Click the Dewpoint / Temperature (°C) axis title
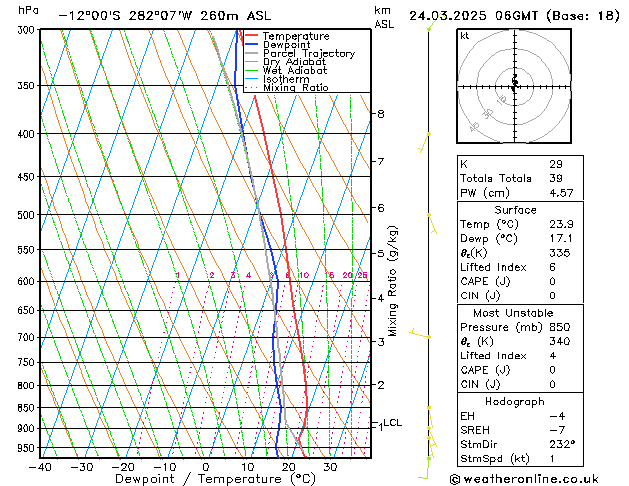629x486 pixels. pyautogui.click(x=215, y=479)
